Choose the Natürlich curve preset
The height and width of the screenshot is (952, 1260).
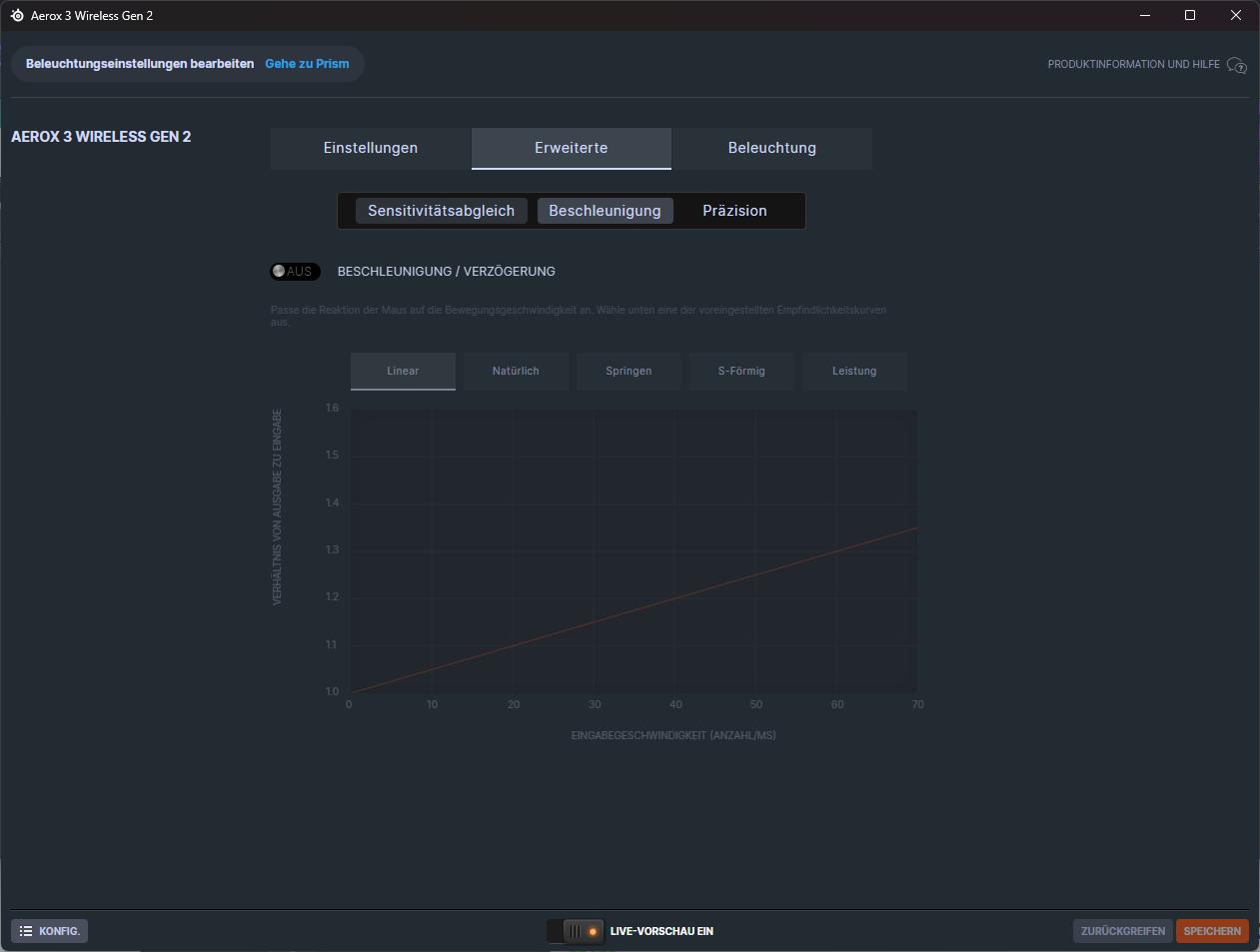(516, 371)
